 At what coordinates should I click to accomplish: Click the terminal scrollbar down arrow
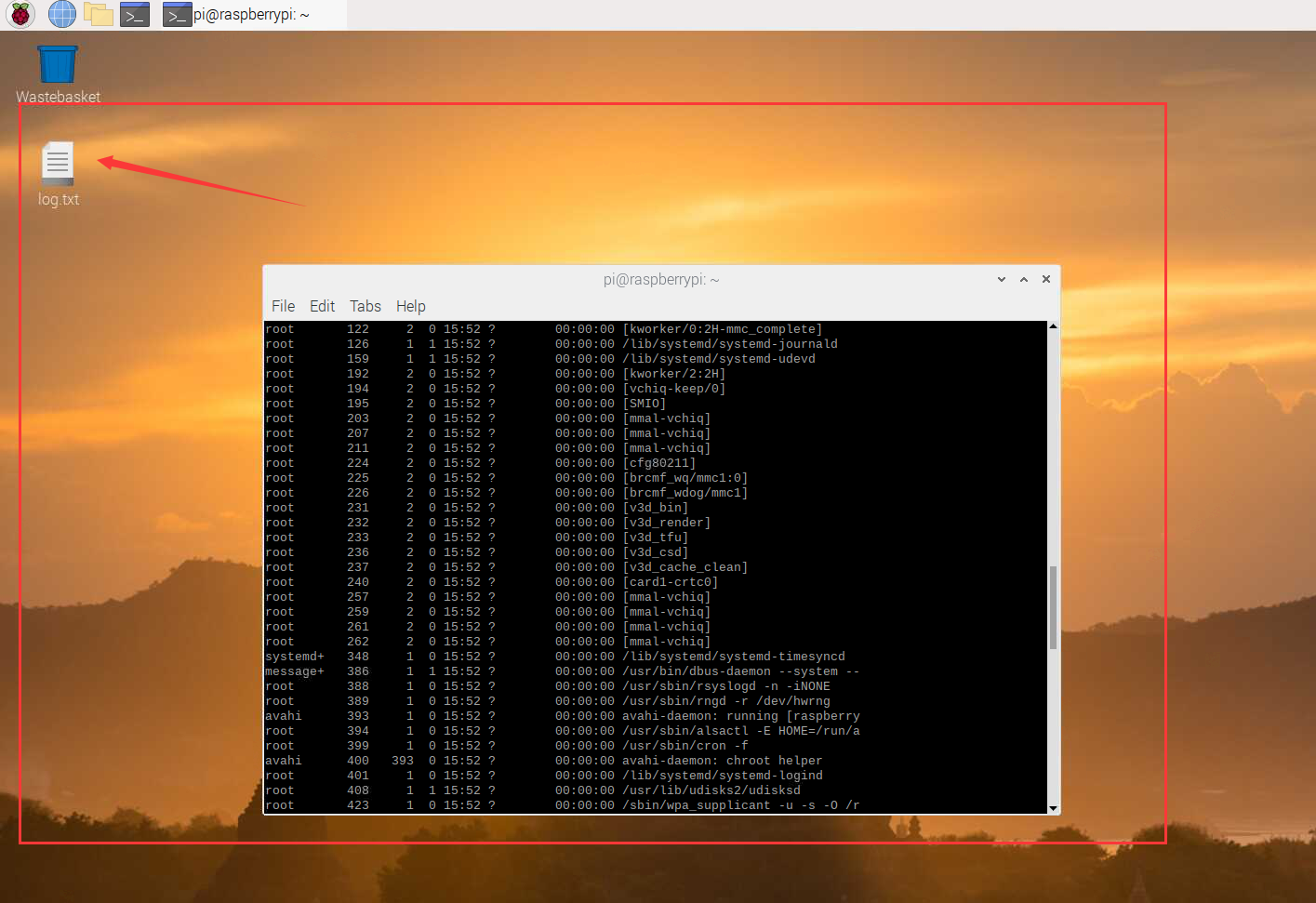(1053, 808)
